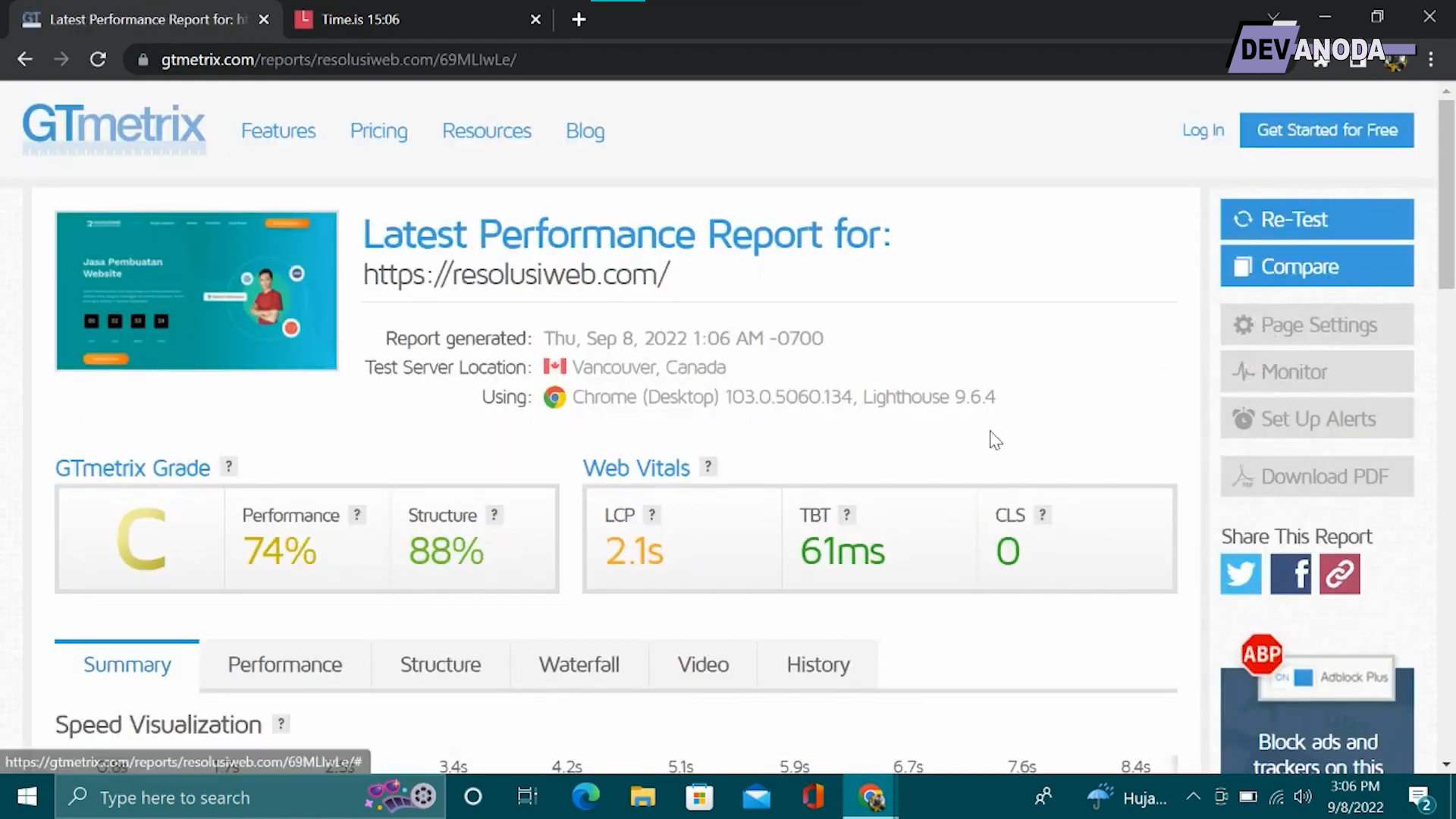
Task: Open Blog in navigation
Action: pyautogui.click(x=585, y=131)
